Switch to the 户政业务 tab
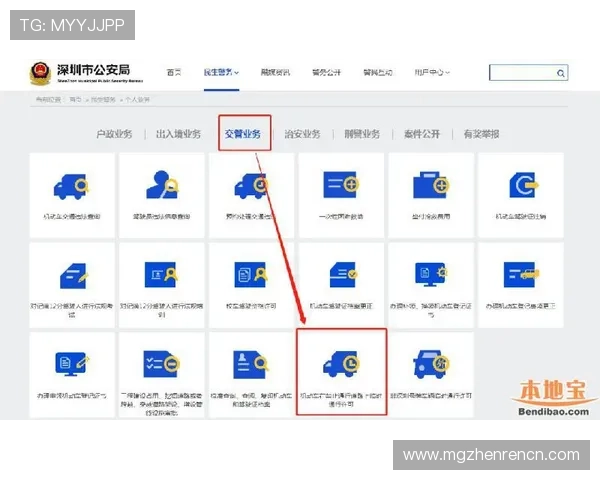The image size is (600, 480). click(114, 134)
